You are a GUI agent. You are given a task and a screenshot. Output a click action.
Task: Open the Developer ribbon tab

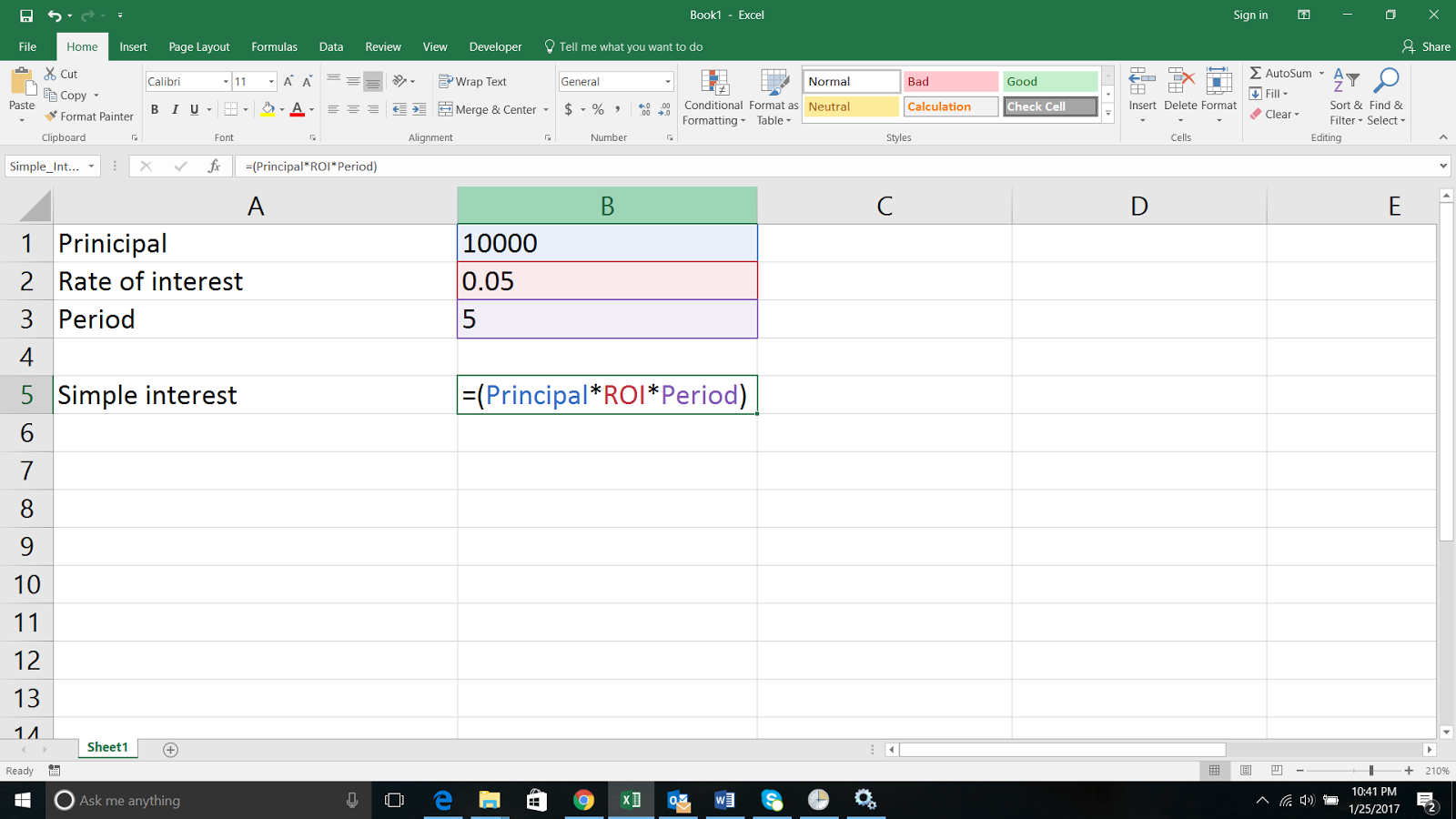[495, 46]
